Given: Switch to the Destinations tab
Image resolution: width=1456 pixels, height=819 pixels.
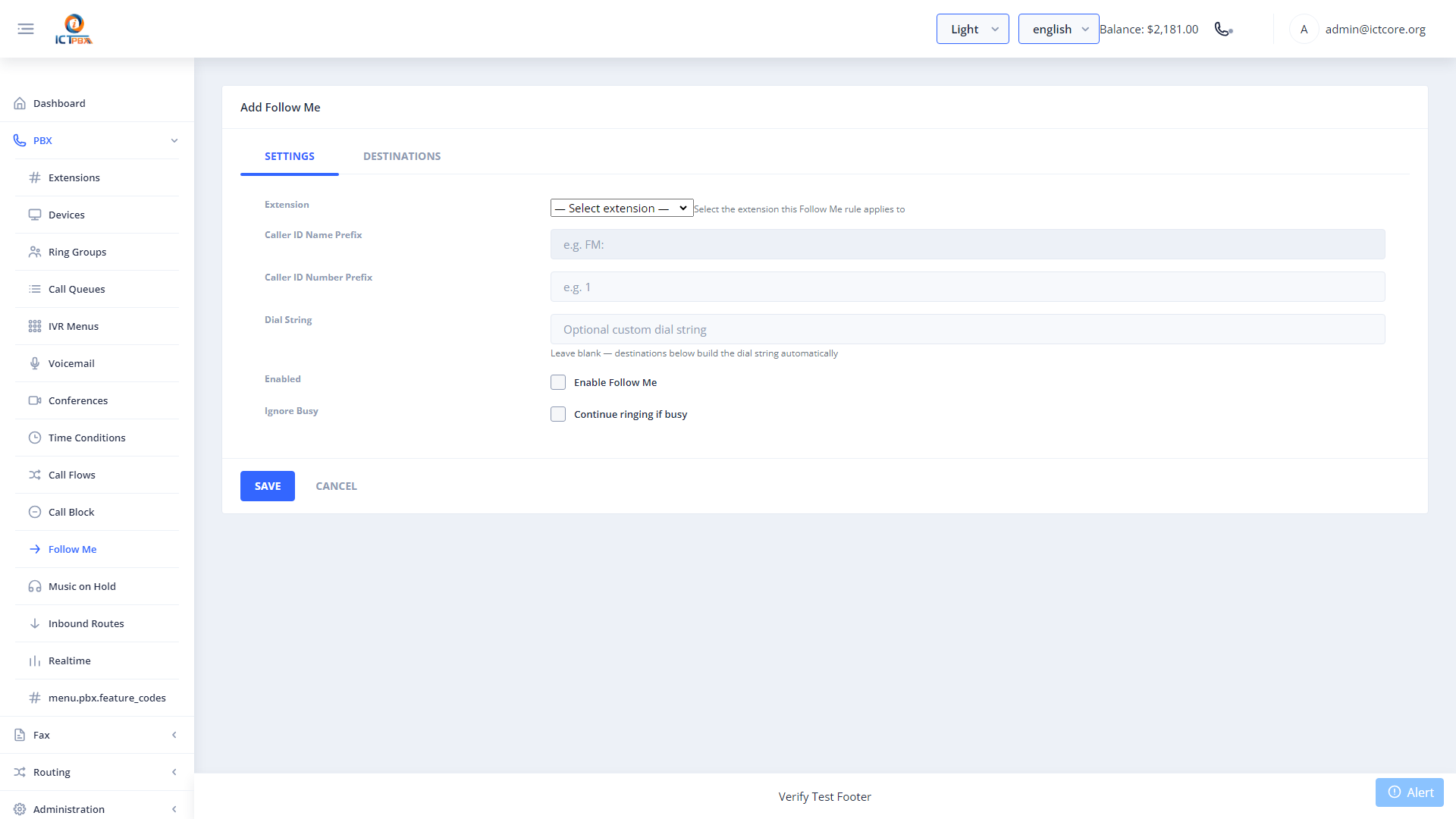Looking at the screenshot, I should click(x=402, y=156).
